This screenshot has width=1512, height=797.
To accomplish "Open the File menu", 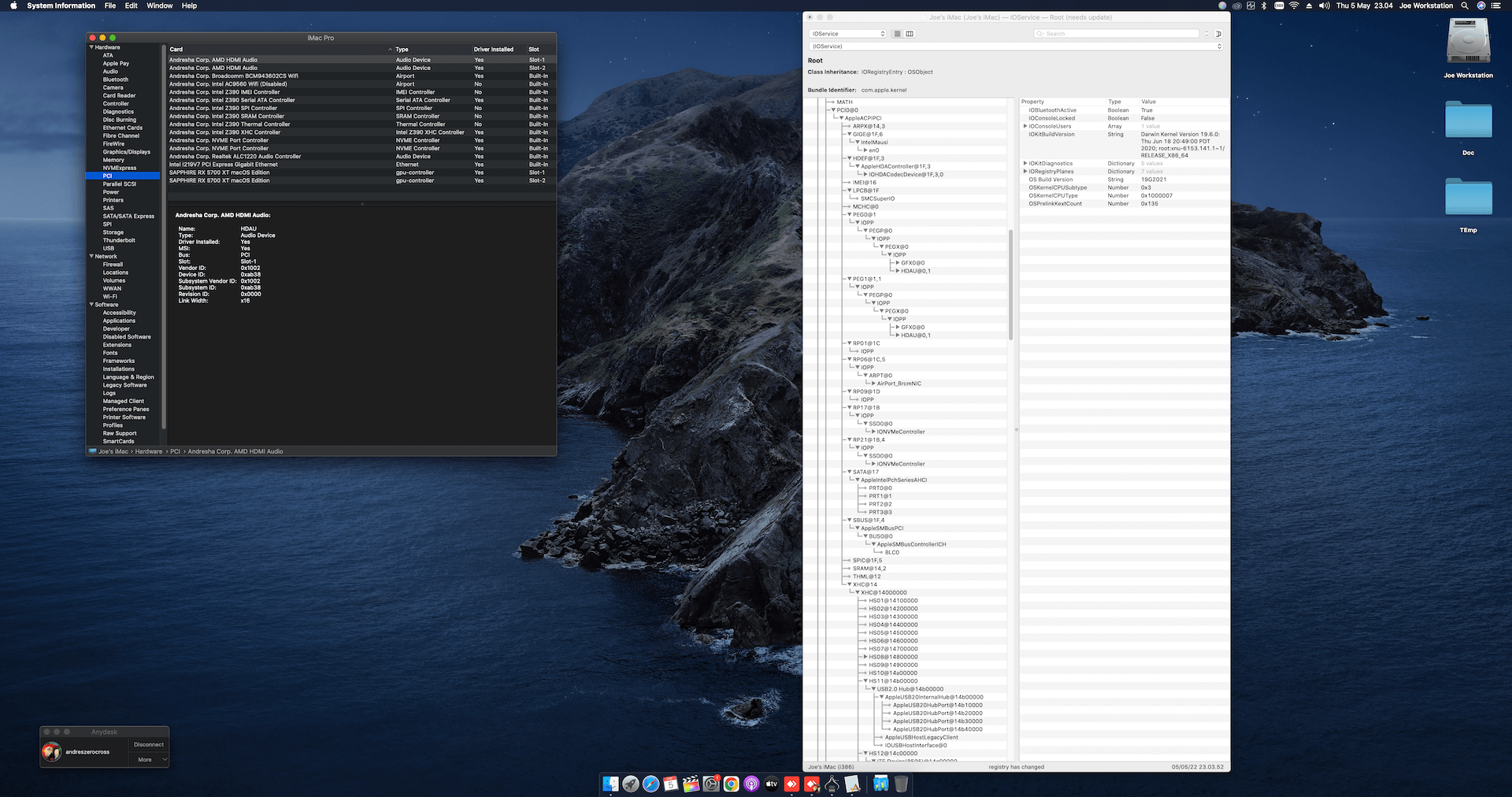I will pos(110,6).
